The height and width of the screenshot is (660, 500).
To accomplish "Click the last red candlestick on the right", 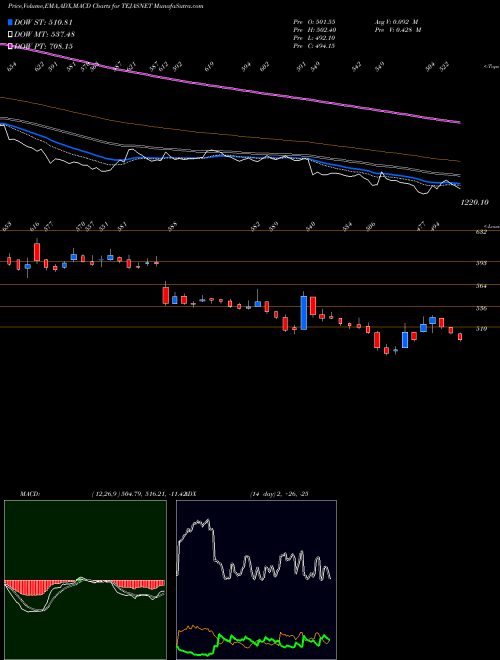I will click(460, 337).
